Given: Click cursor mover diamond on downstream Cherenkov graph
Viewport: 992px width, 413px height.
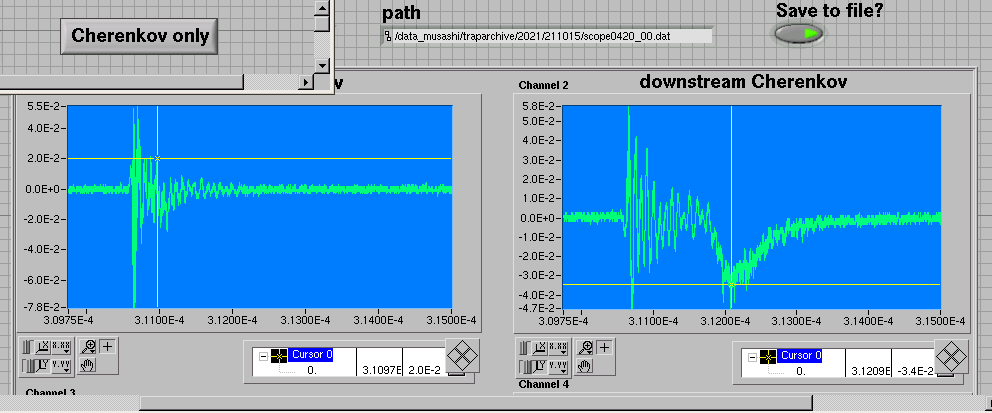Looking at the screenshot, I should click(x=952, y=357).
